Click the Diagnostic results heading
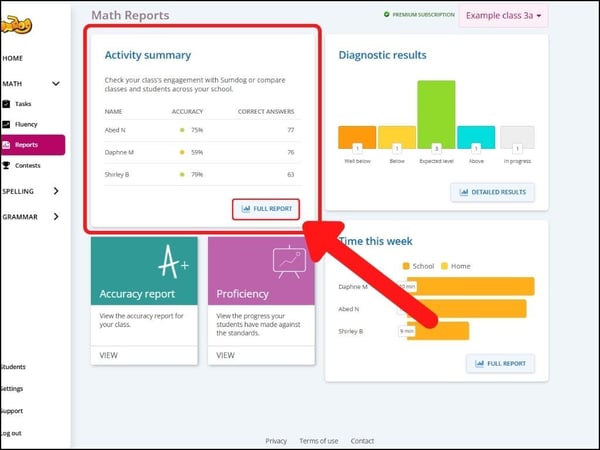The width and height of the screenshot is (600, 450). click(382, 55)
